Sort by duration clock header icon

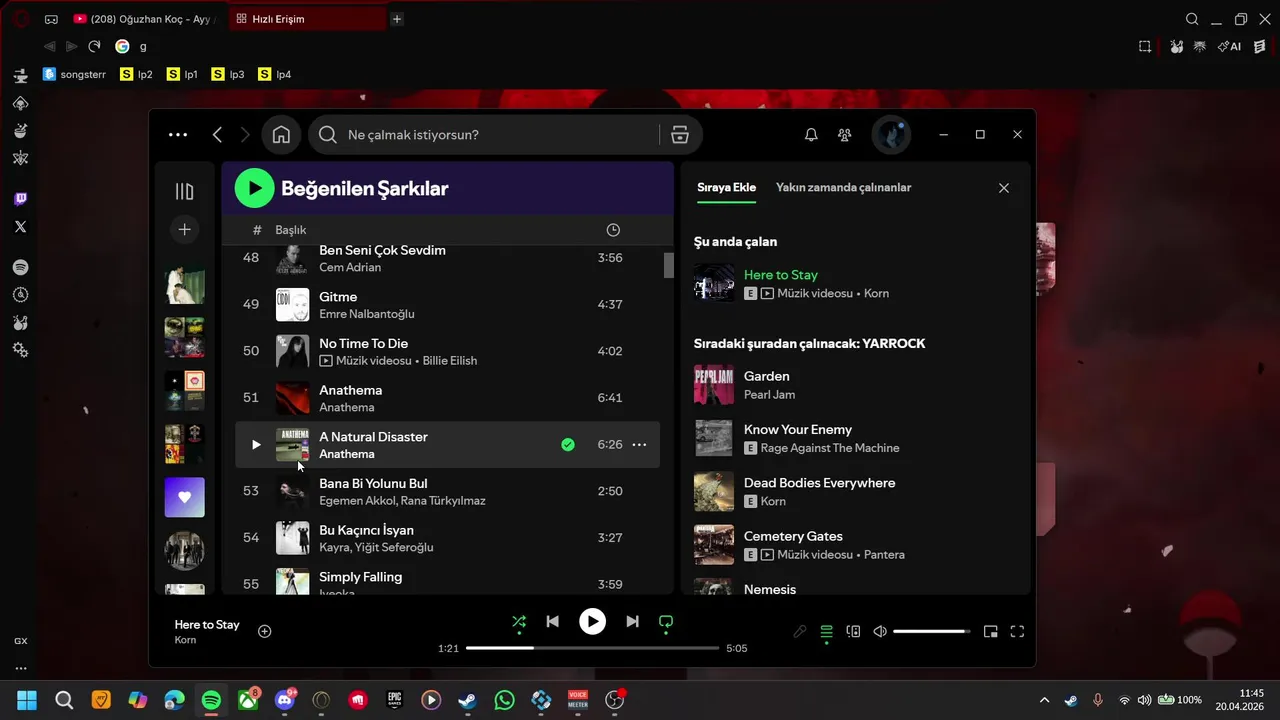point(613,230)
